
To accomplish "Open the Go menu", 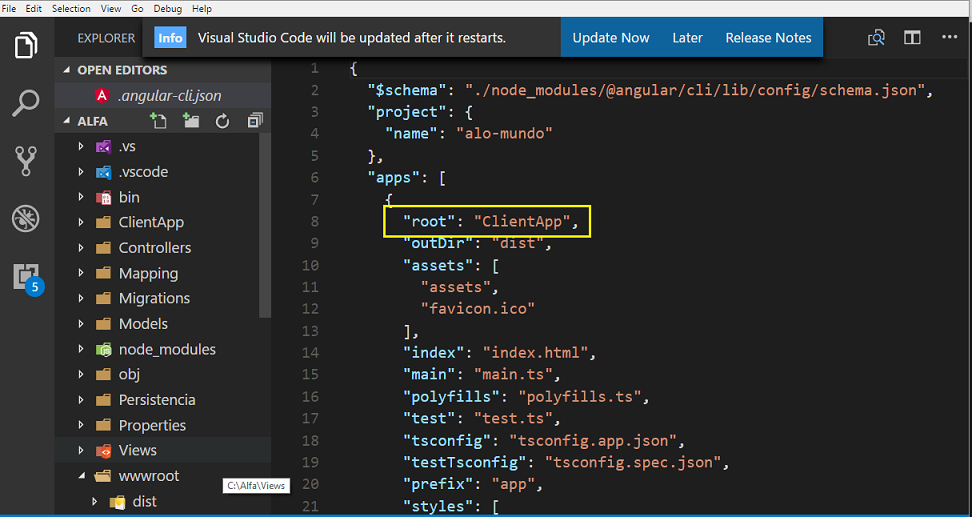I will (138, 9).
